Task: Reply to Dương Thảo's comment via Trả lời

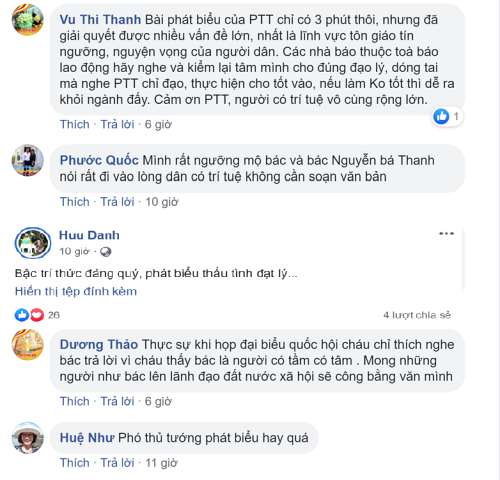Action: coord(117,401)
